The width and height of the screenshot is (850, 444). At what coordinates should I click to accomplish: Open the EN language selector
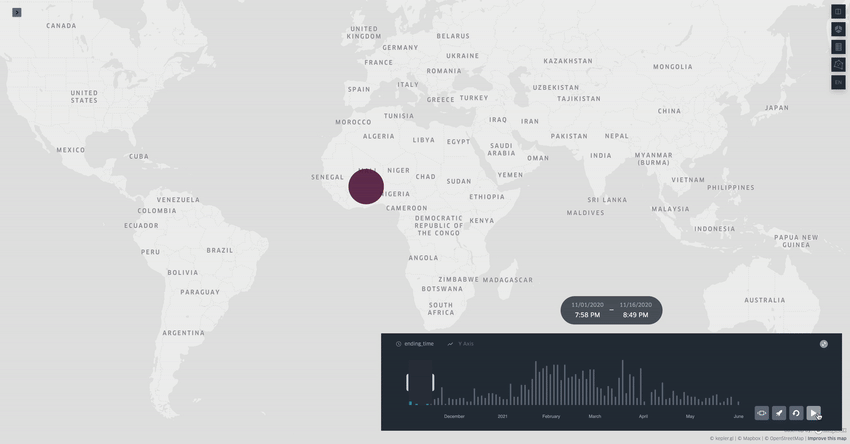click(x=838, y=82)
